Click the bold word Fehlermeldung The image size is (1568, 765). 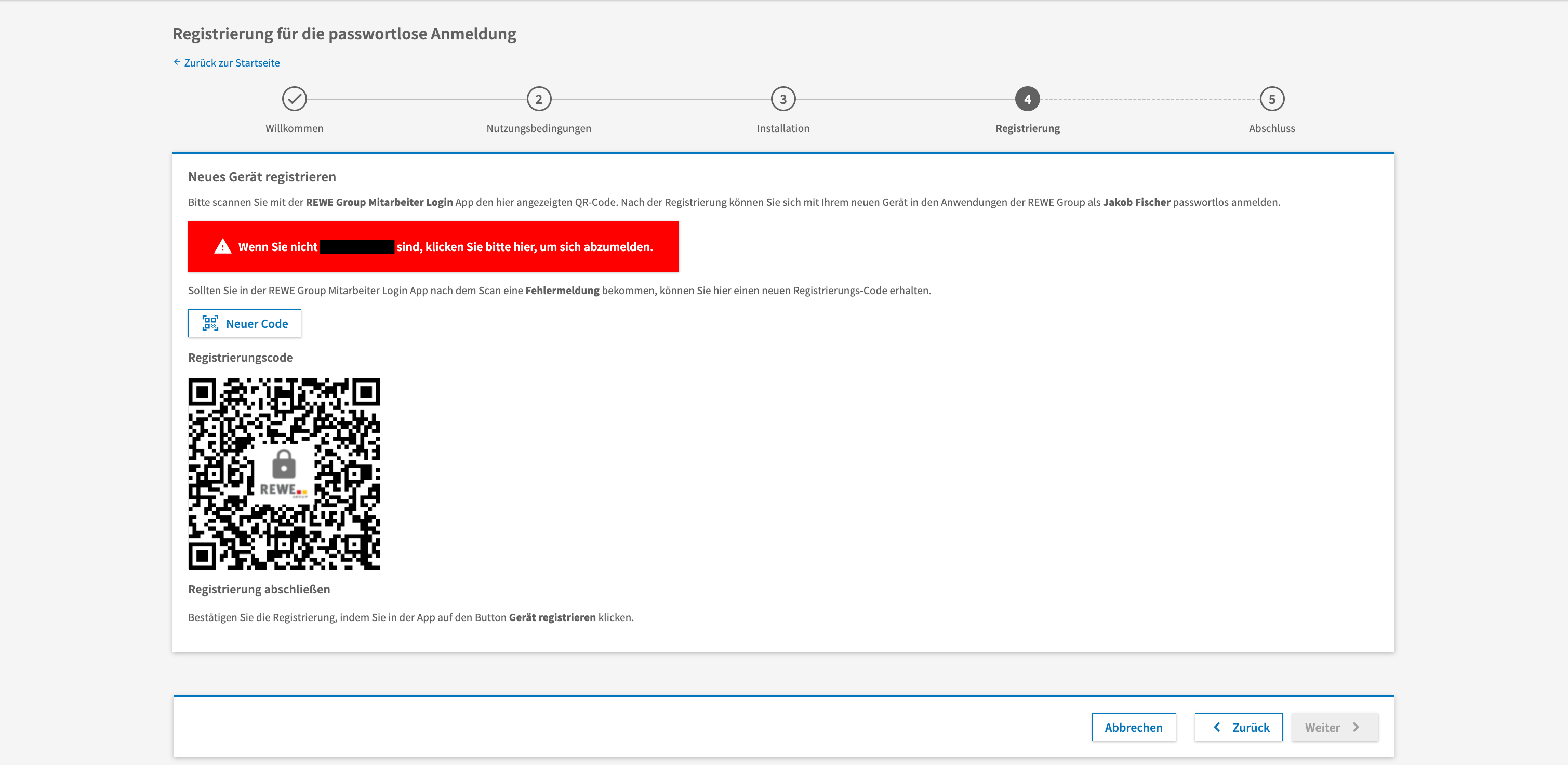pyautogui.click(x=563, y=291)
